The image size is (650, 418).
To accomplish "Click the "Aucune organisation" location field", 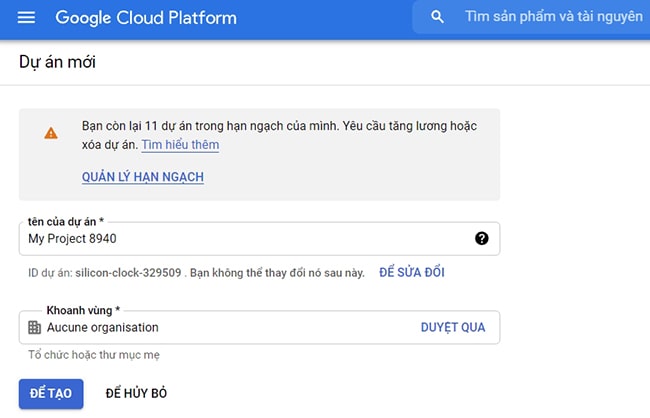I will [259, 327].
